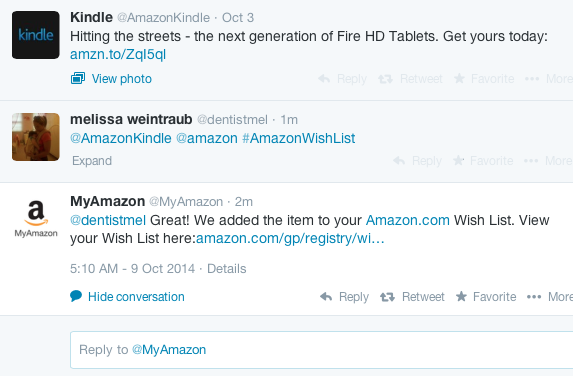
Task: Open More menu on Kindle tweet
Action: point(549,79)
